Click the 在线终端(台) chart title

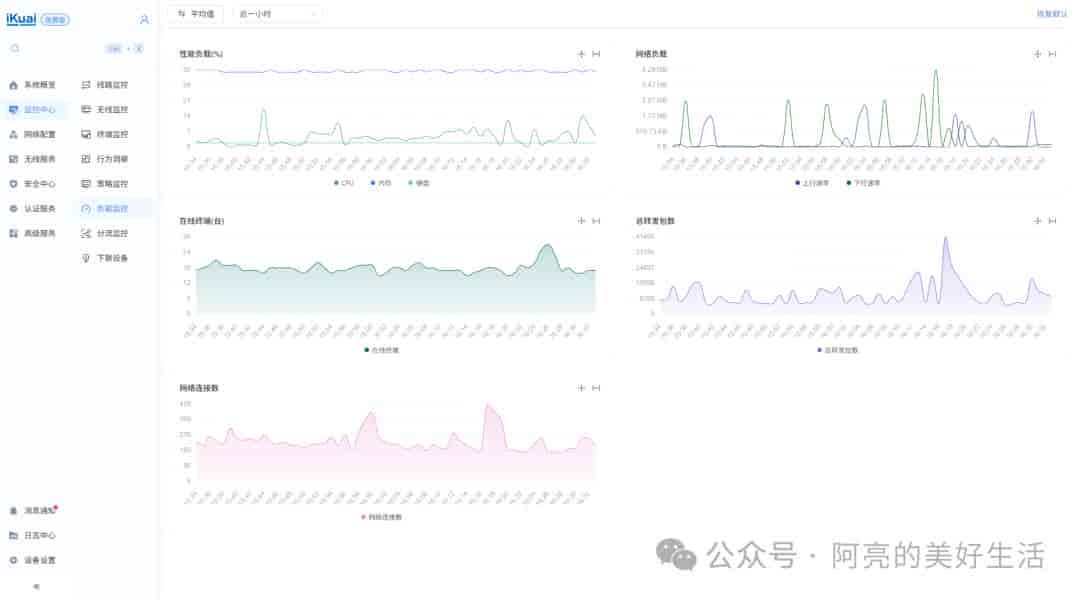click(x=202, y=221)
